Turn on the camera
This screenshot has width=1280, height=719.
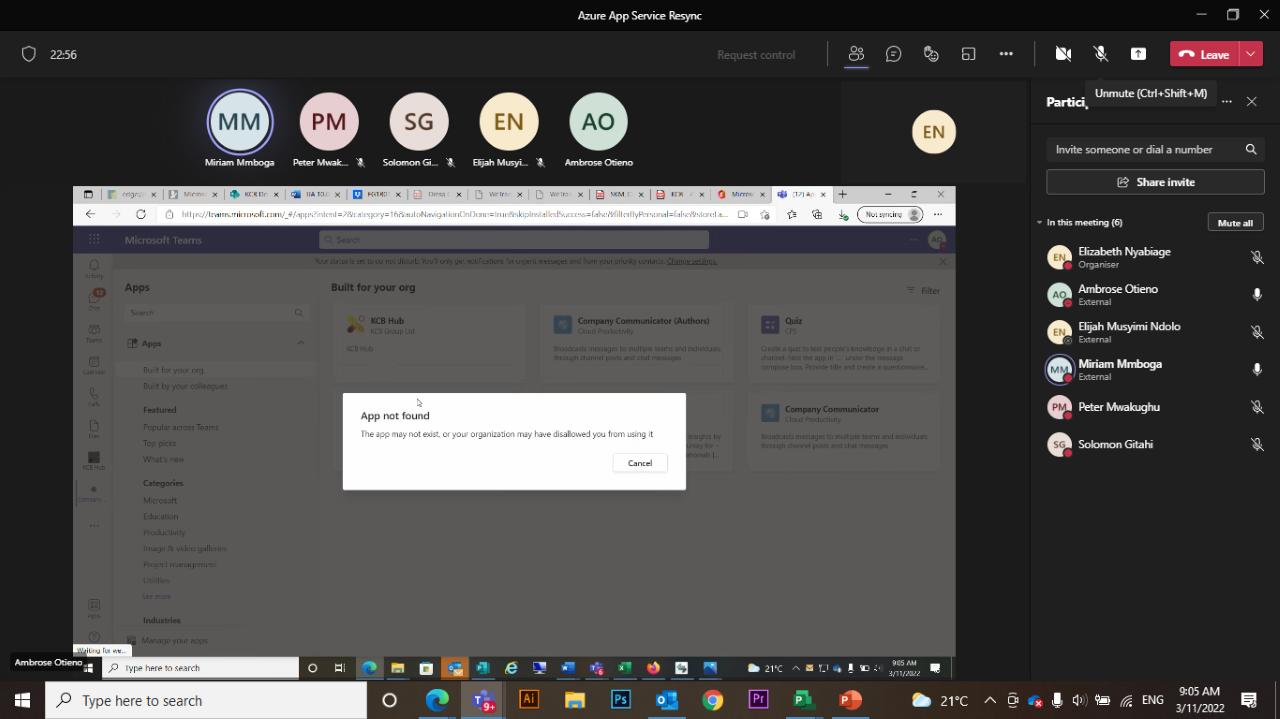click(x=1063, y=53)
